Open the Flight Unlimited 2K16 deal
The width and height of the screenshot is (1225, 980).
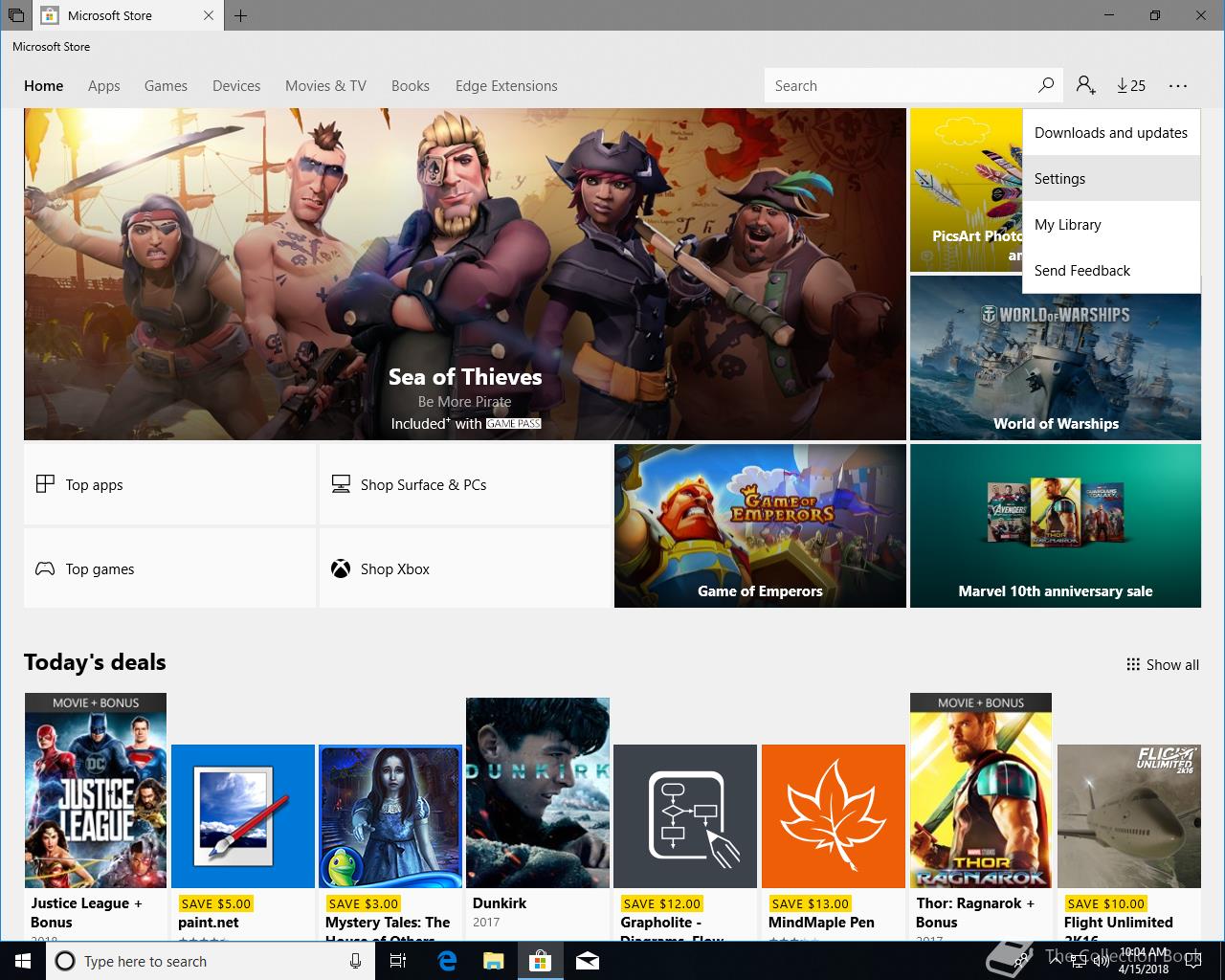[1129, 842]
